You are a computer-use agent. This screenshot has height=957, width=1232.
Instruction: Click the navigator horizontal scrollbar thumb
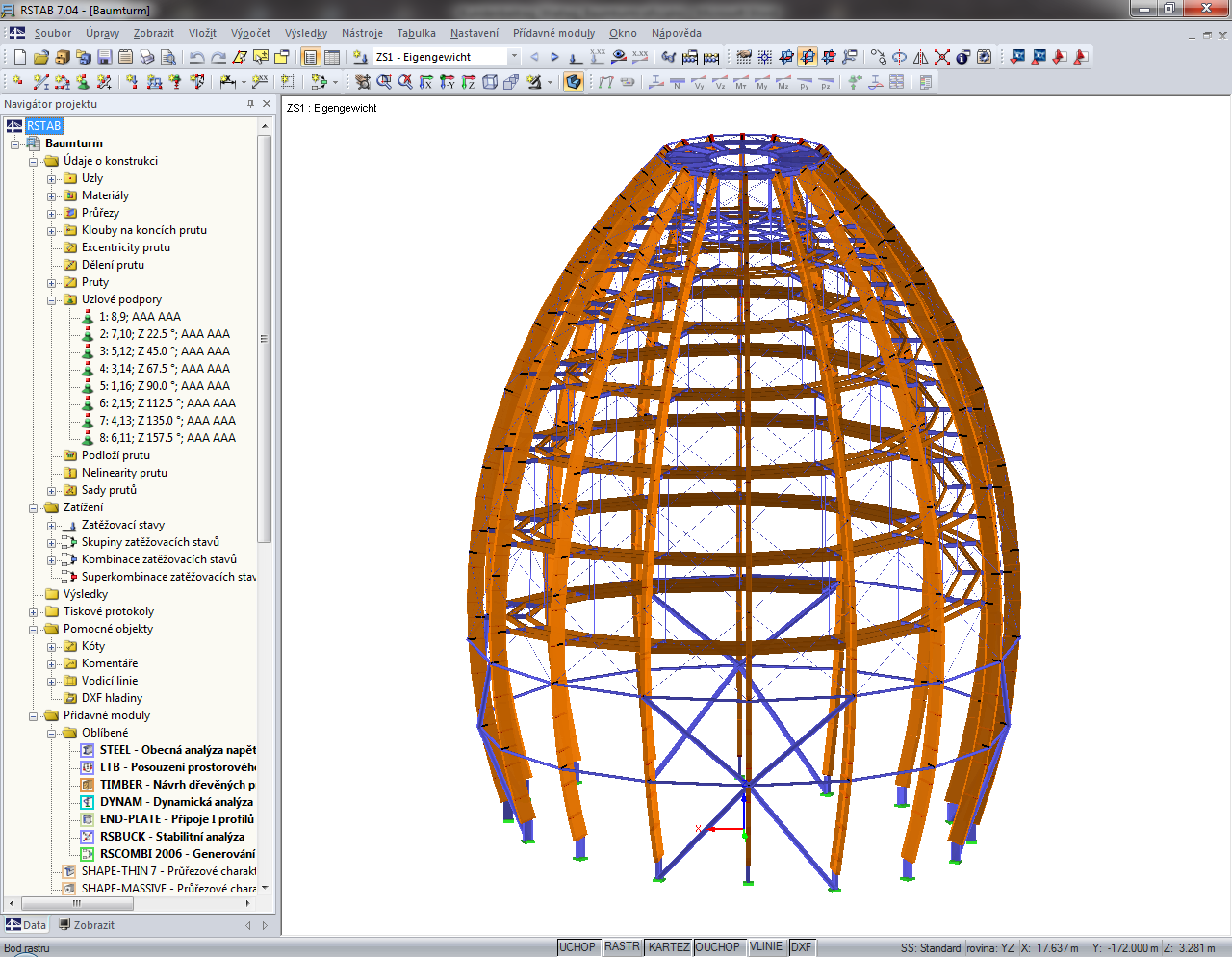pos(77,904)
